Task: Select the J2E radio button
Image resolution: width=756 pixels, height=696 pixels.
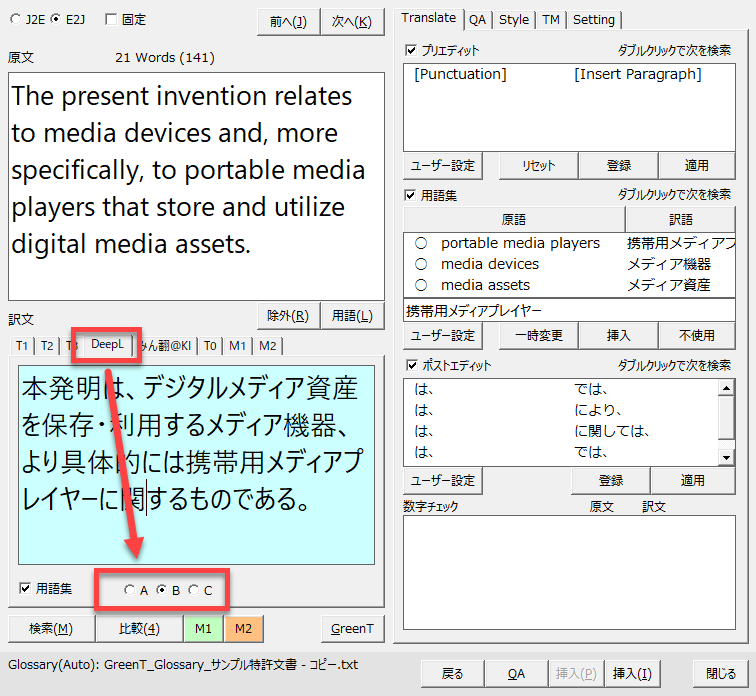Action: (x=16, y=19)
